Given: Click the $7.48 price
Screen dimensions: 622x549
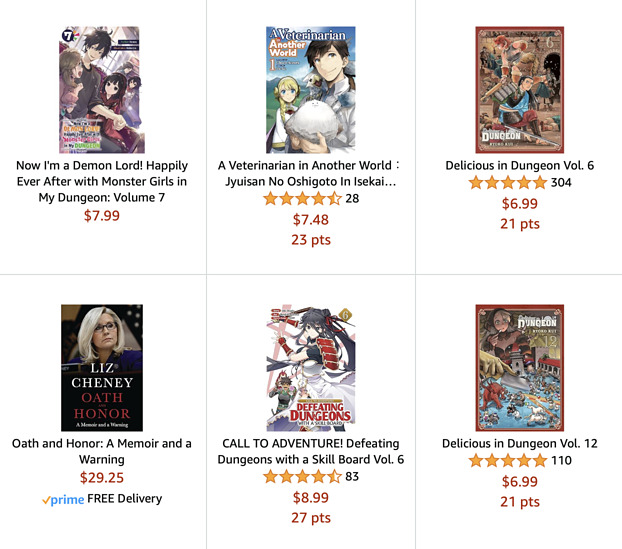Looking at the screenshot, I should [x=311, y=220].
